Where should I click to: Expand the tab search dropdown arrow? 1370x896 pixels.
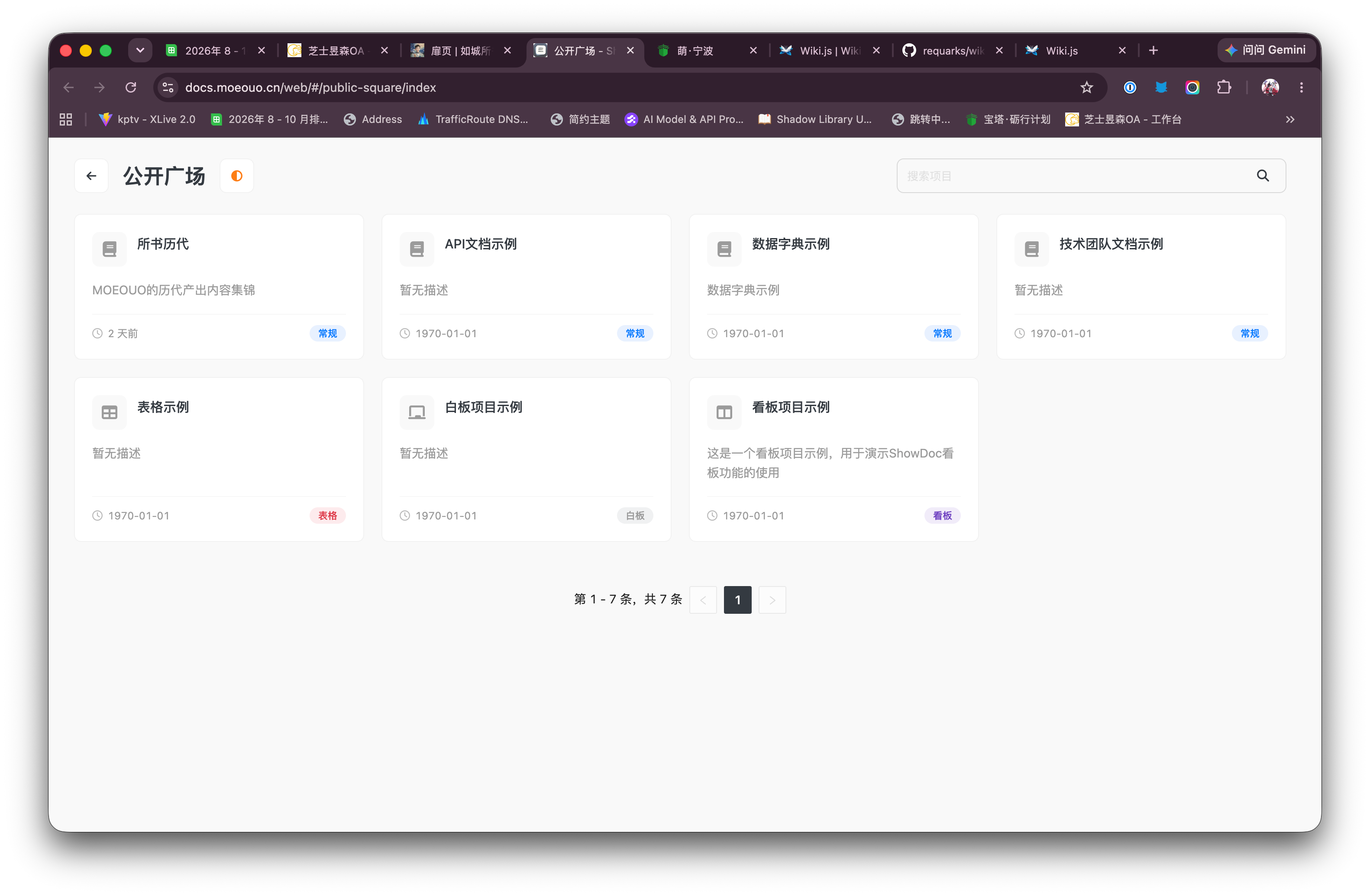click(140, 51)
